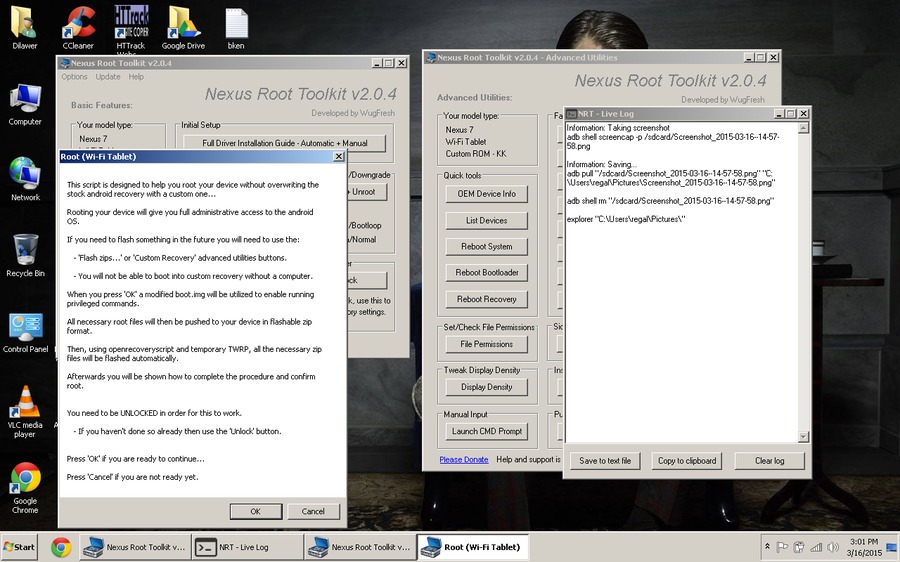Click Full Driver Installation Guide button
The image size is (900, 562).
(x=285, y=143)
